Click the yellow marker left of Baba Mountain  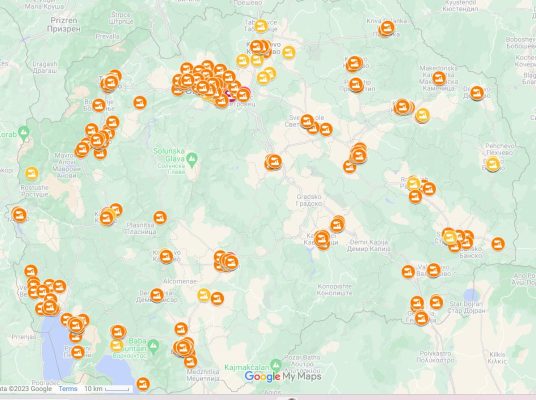pyautogui.click(x=117, y=345)
